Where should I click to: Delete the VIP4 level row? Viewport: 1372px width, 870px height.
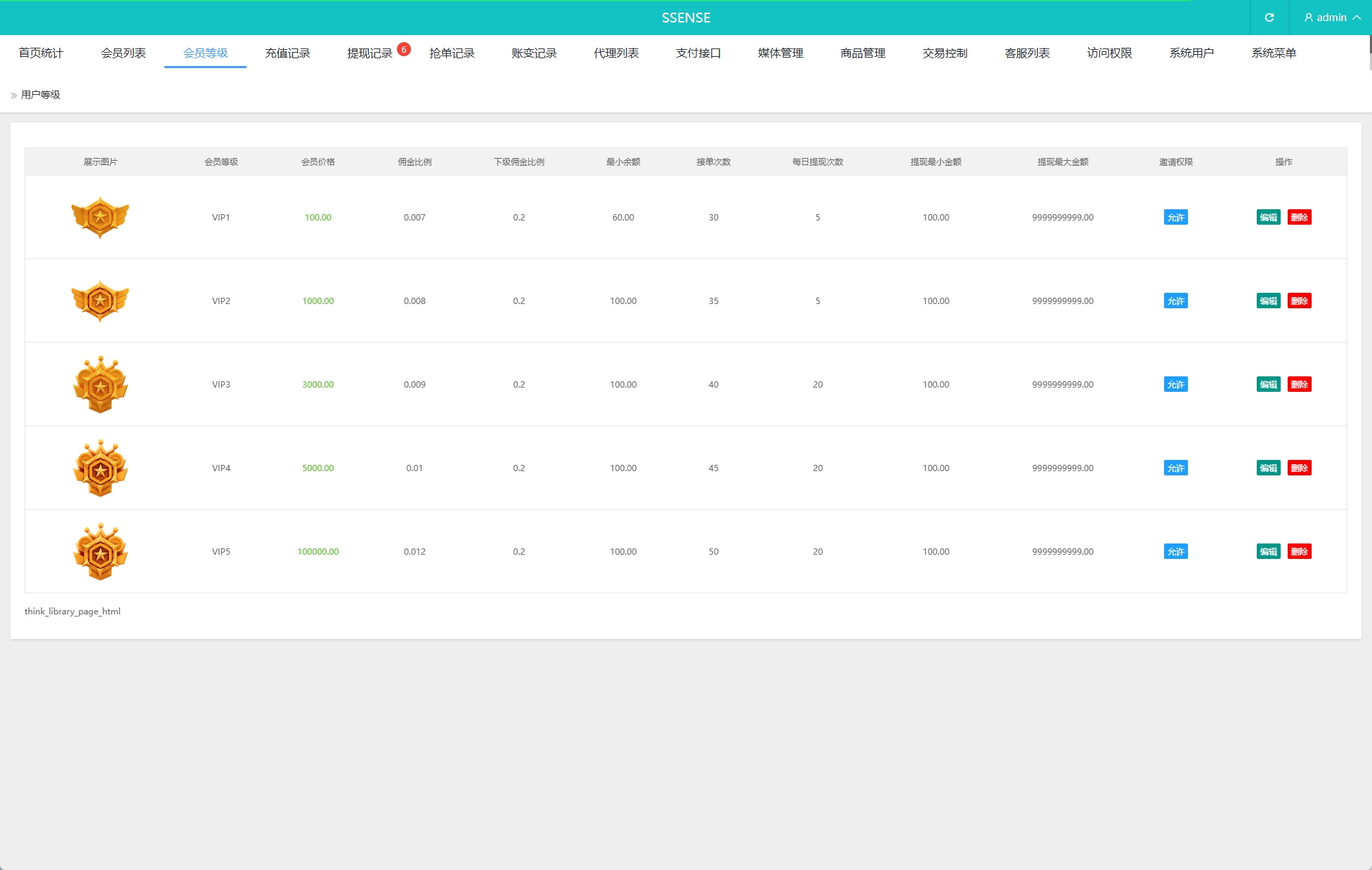tap(1299, 468)
